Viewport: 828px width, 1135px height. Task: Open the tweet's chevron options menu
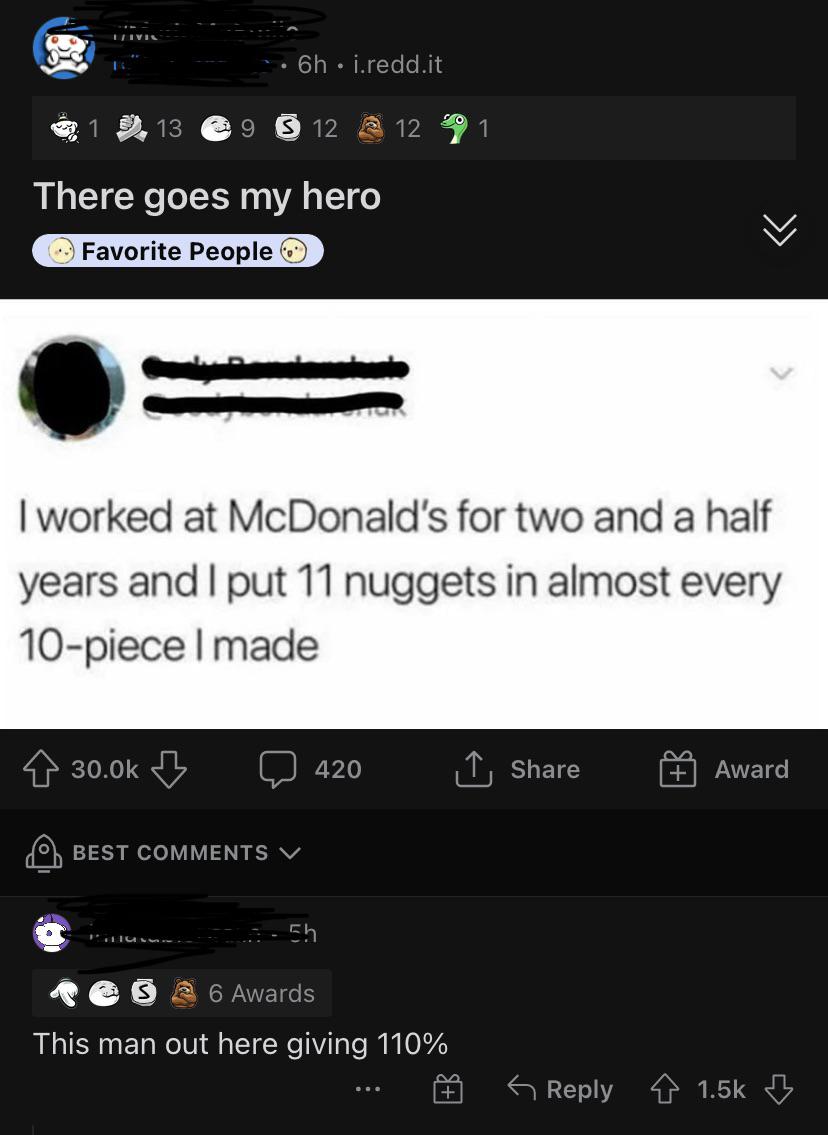(x=782, y=374)
